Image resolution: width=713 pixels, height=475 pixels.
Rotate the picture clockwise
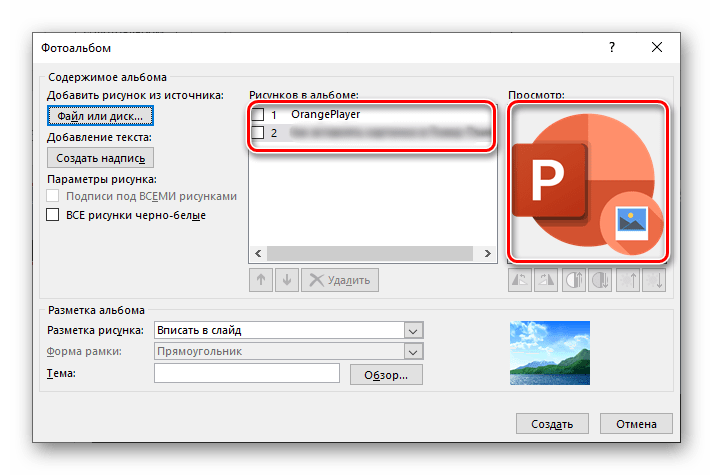coord(546,280)
